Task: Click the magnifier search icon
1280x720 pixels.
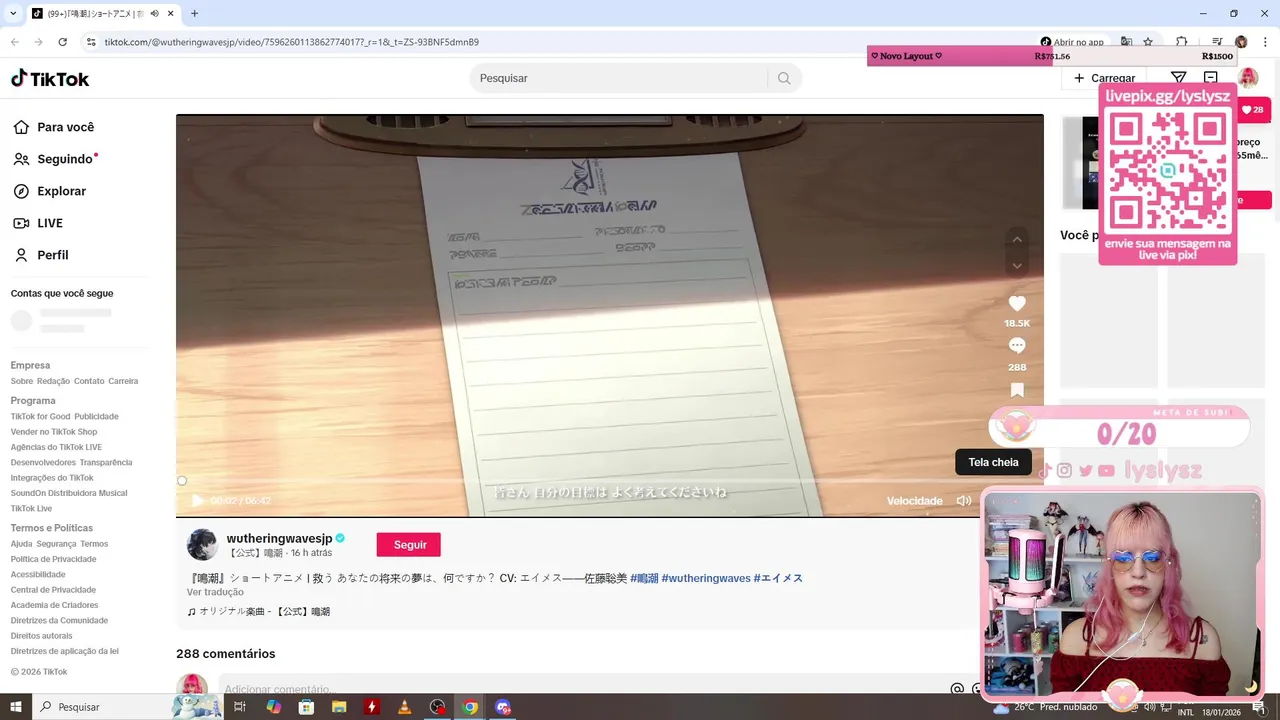Action: pyautogui.click(x=784, y=78)
